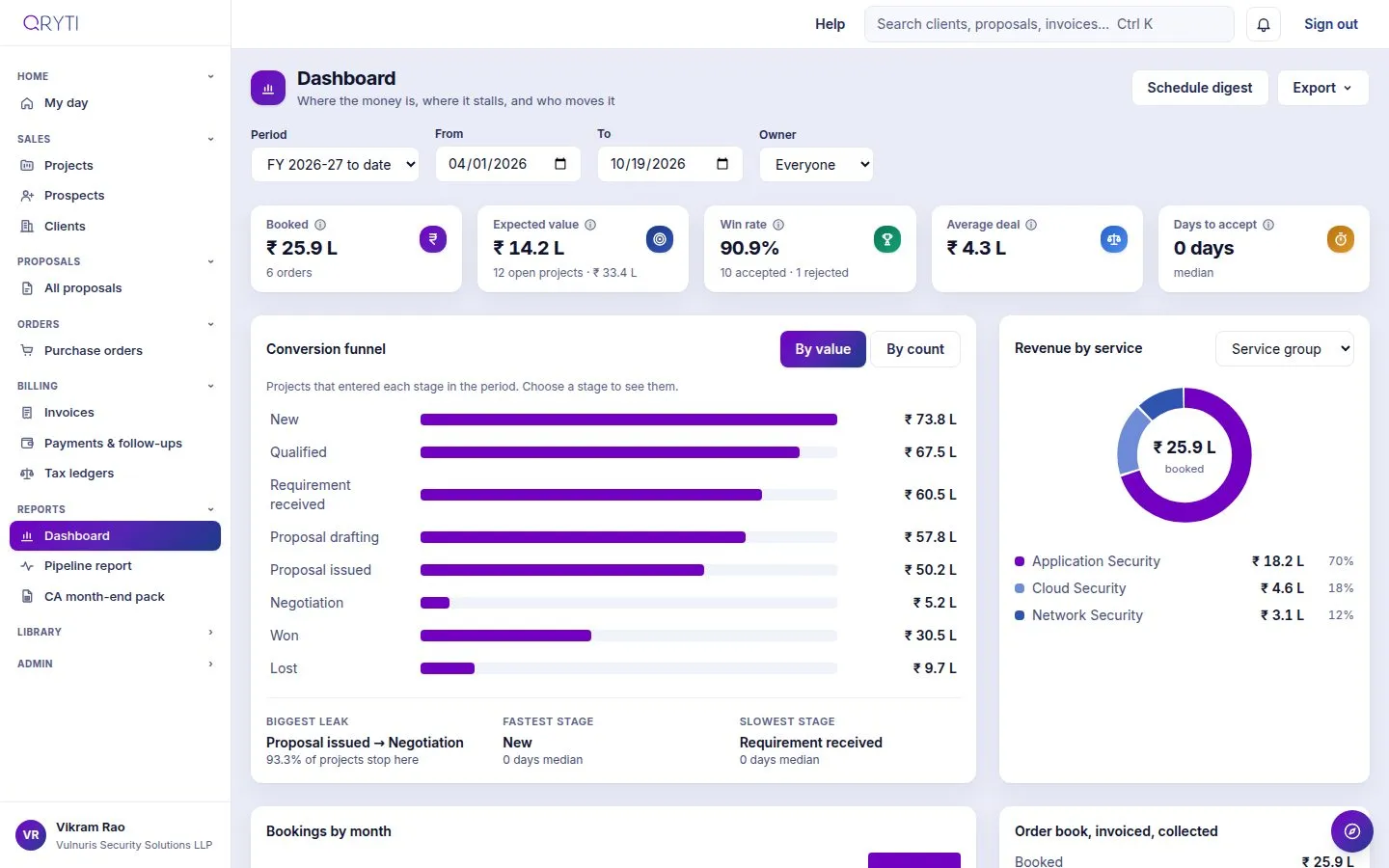The height and width of the screenshot is (868, 1389).
Task: Click the Application Security legend swatch
Action: [1020, 561]
